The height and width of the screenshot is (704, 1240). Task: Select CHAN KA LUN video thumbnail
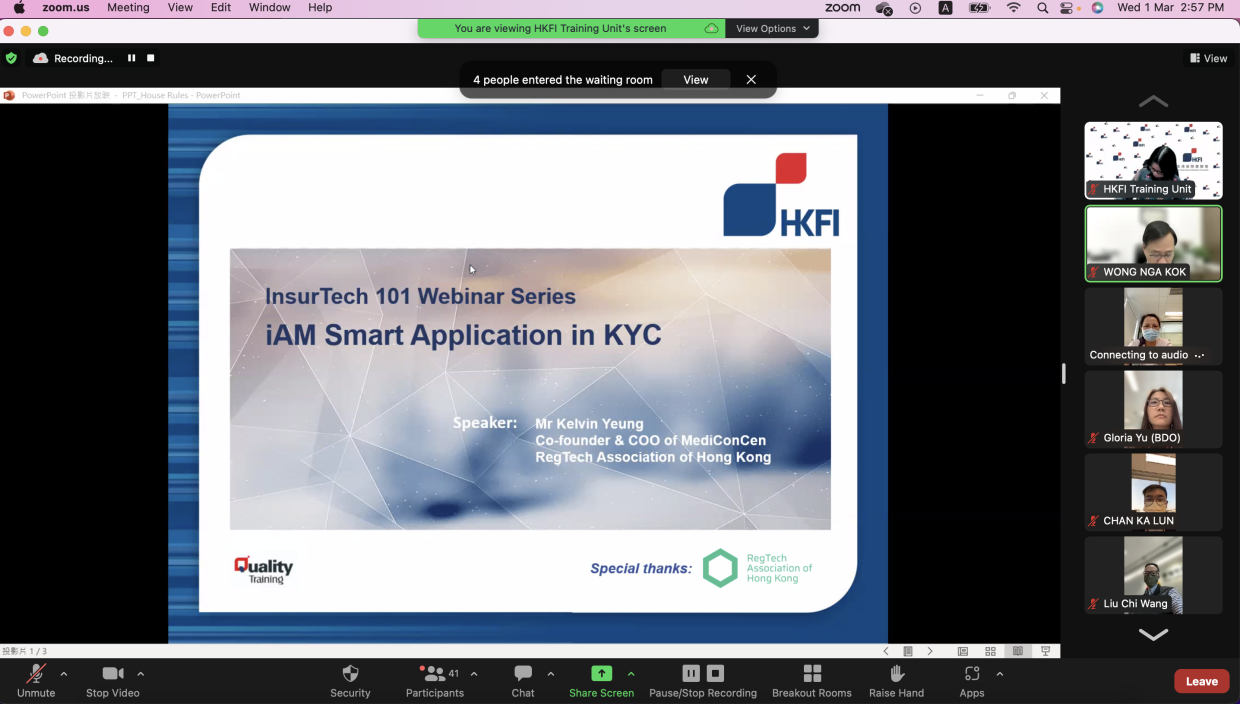[1153, 492]
